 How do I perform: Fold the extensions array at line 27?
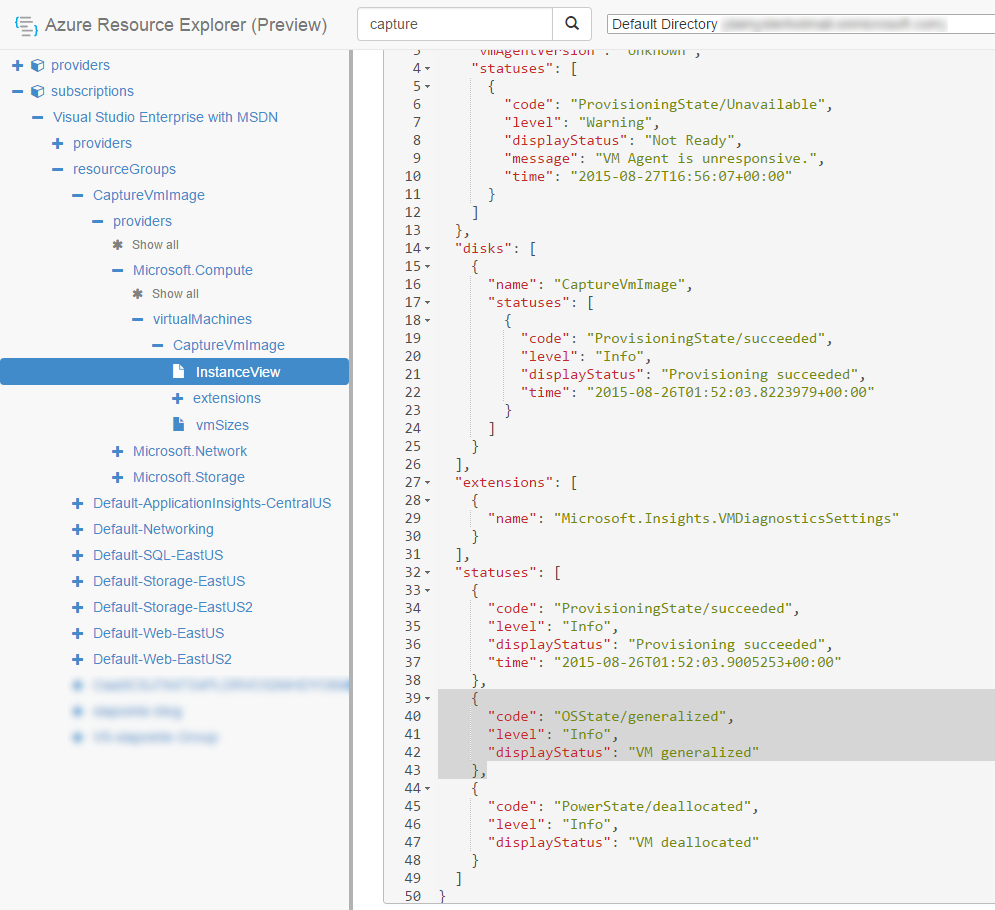pos(428,483)
